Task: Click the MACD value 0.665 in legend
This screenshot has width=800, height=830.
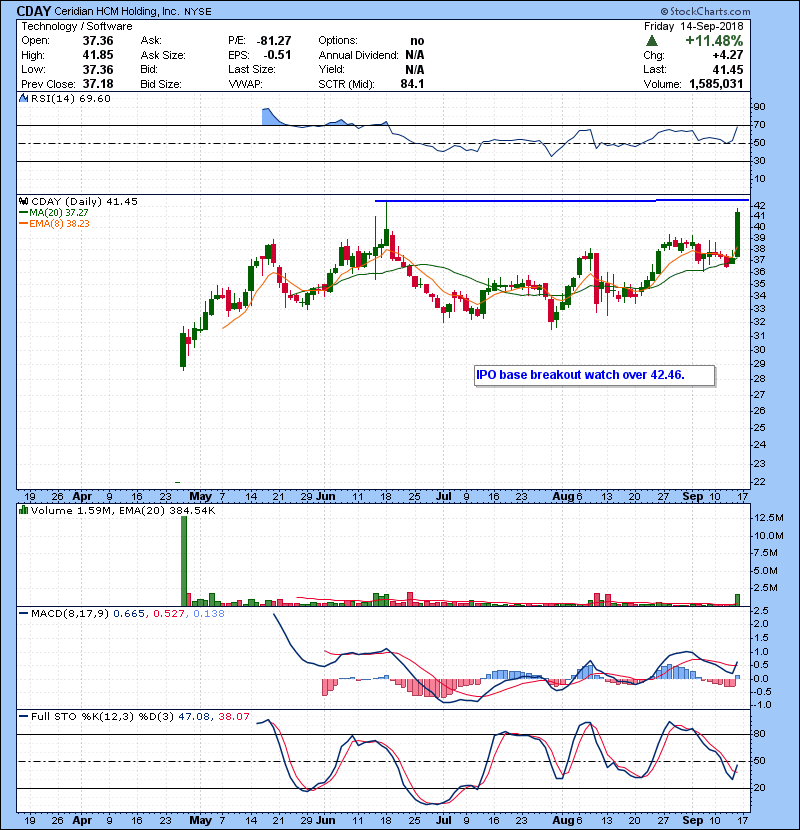Action: point(129,614)
